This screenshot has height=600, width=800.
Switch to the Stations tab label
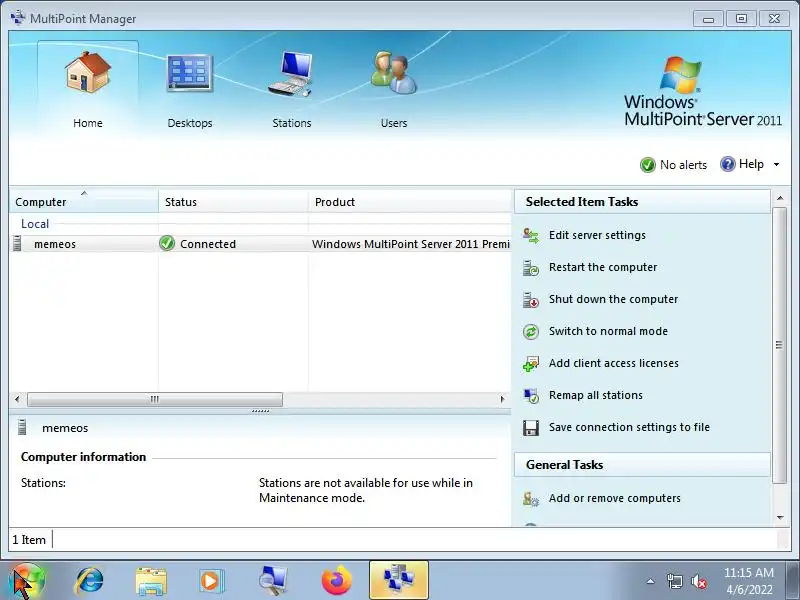pyautogui.click(x=291, y=123)
